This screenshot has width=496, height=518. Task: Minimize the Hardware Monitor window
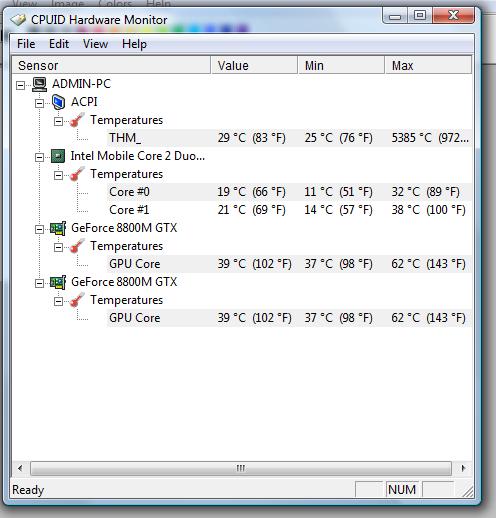click(395, 16)
